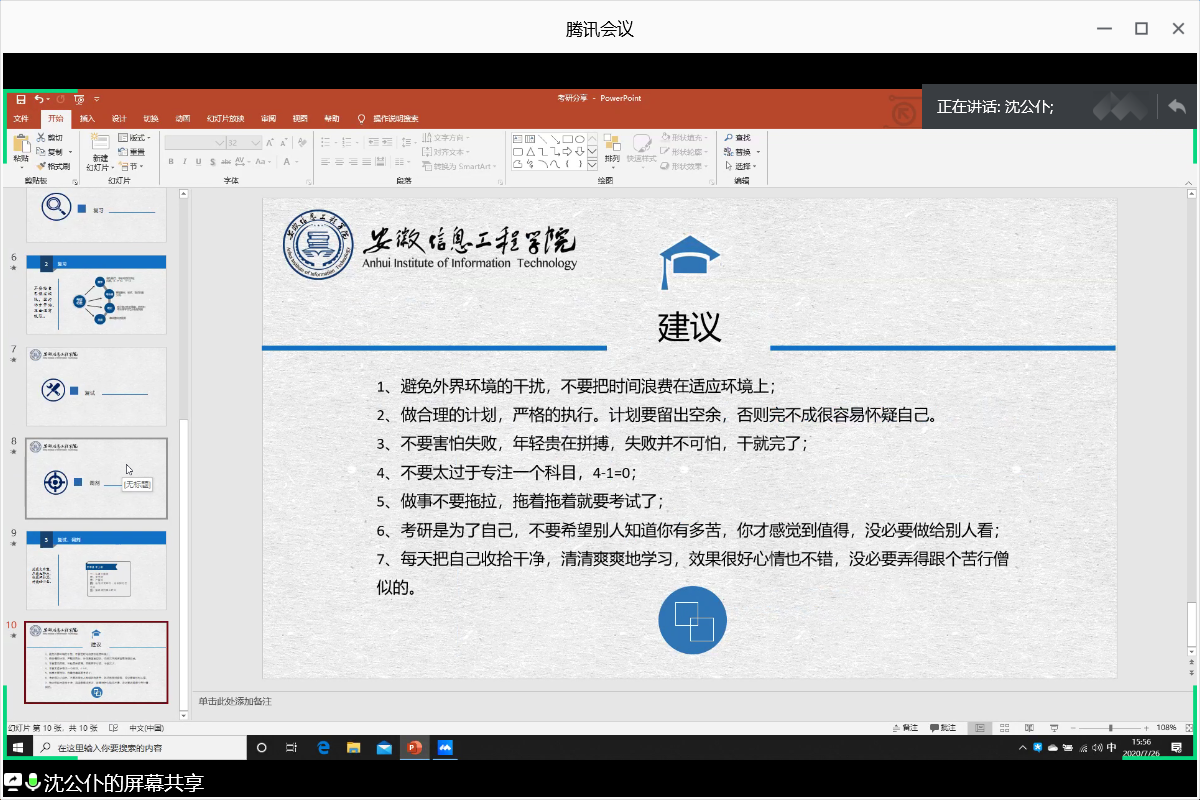Toggle text Shadow formatting
This screenshot has height=800, width=1200.
point(213,161)
